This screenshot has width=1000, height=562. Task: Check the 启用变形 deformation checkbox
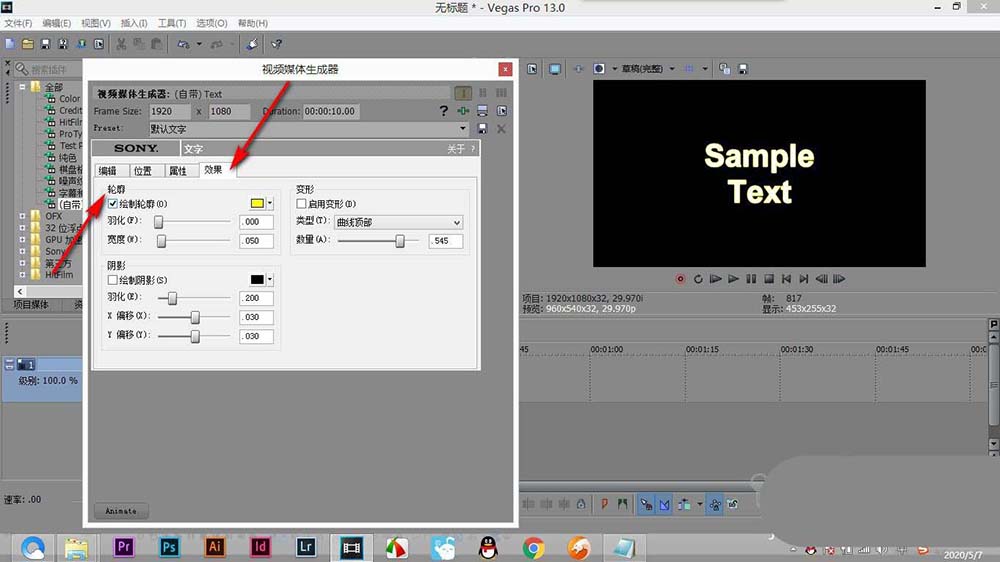302,204
